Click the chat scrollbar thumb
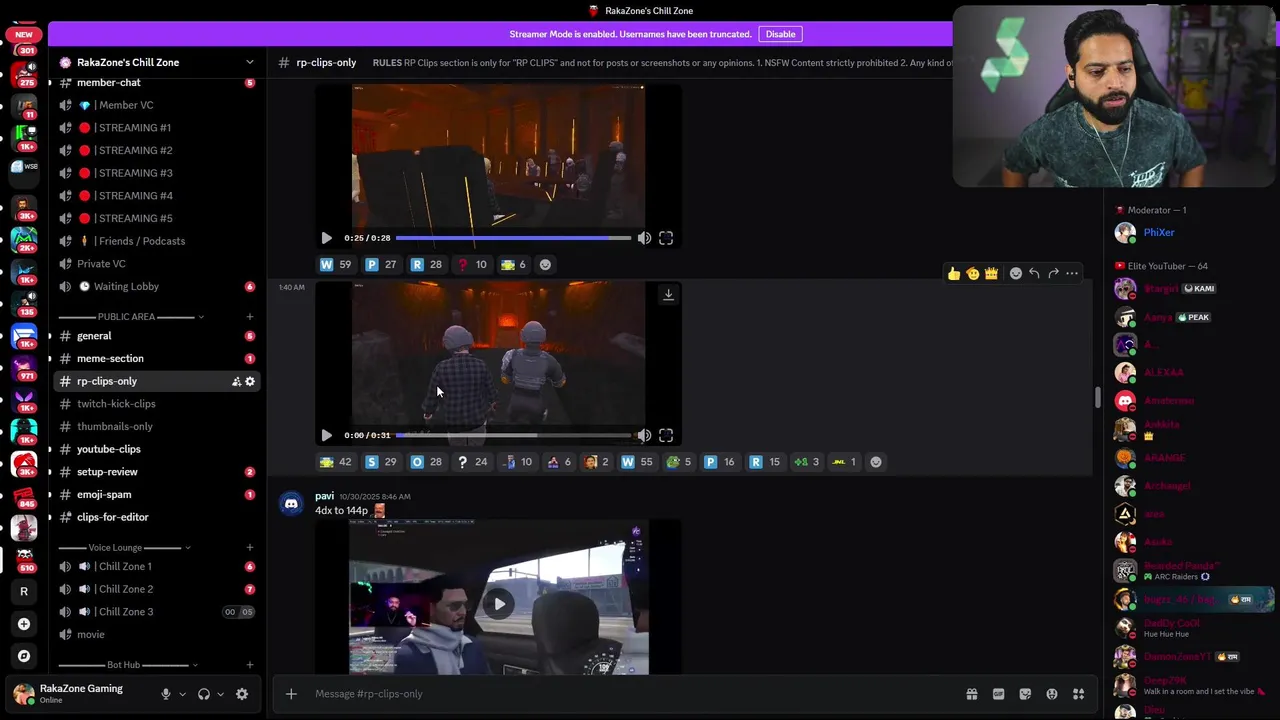 [1097, 397]
